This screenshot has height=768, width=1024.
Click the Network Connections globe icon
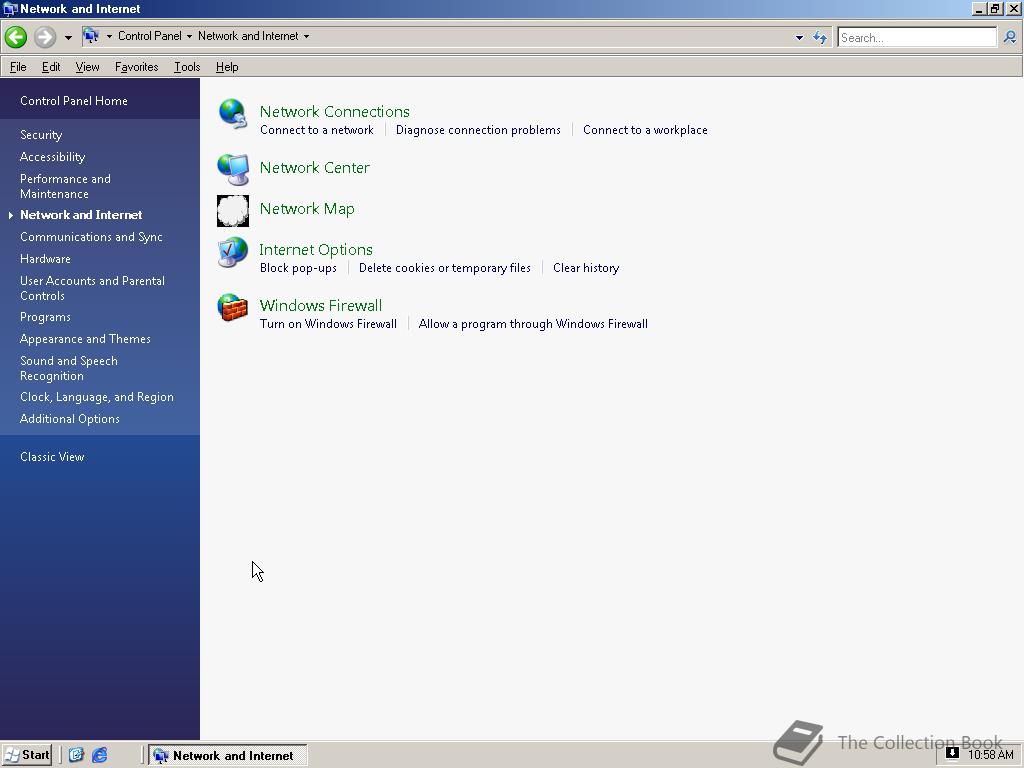232,114
